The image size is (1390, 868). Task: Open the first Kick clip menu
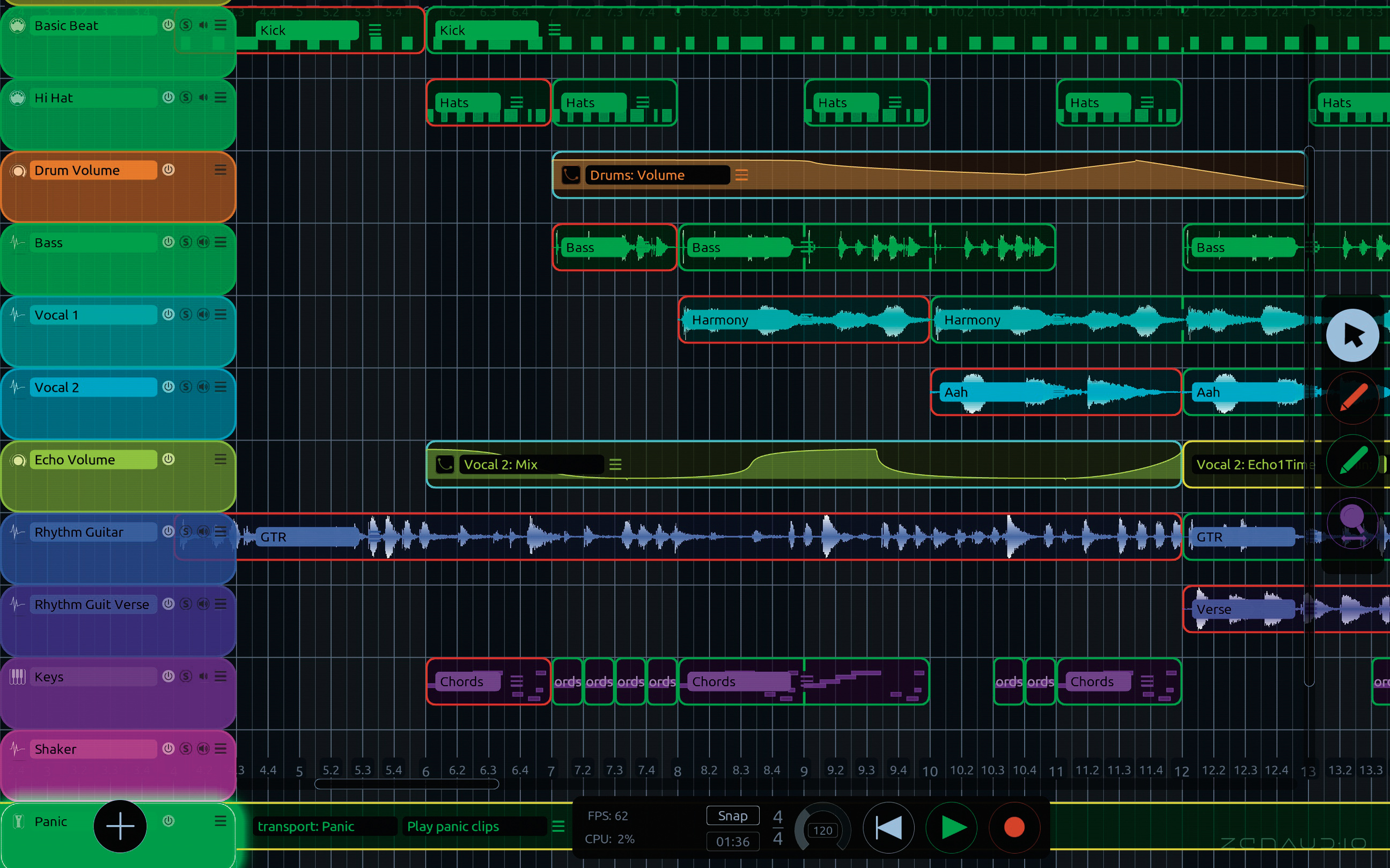point(375,30)
